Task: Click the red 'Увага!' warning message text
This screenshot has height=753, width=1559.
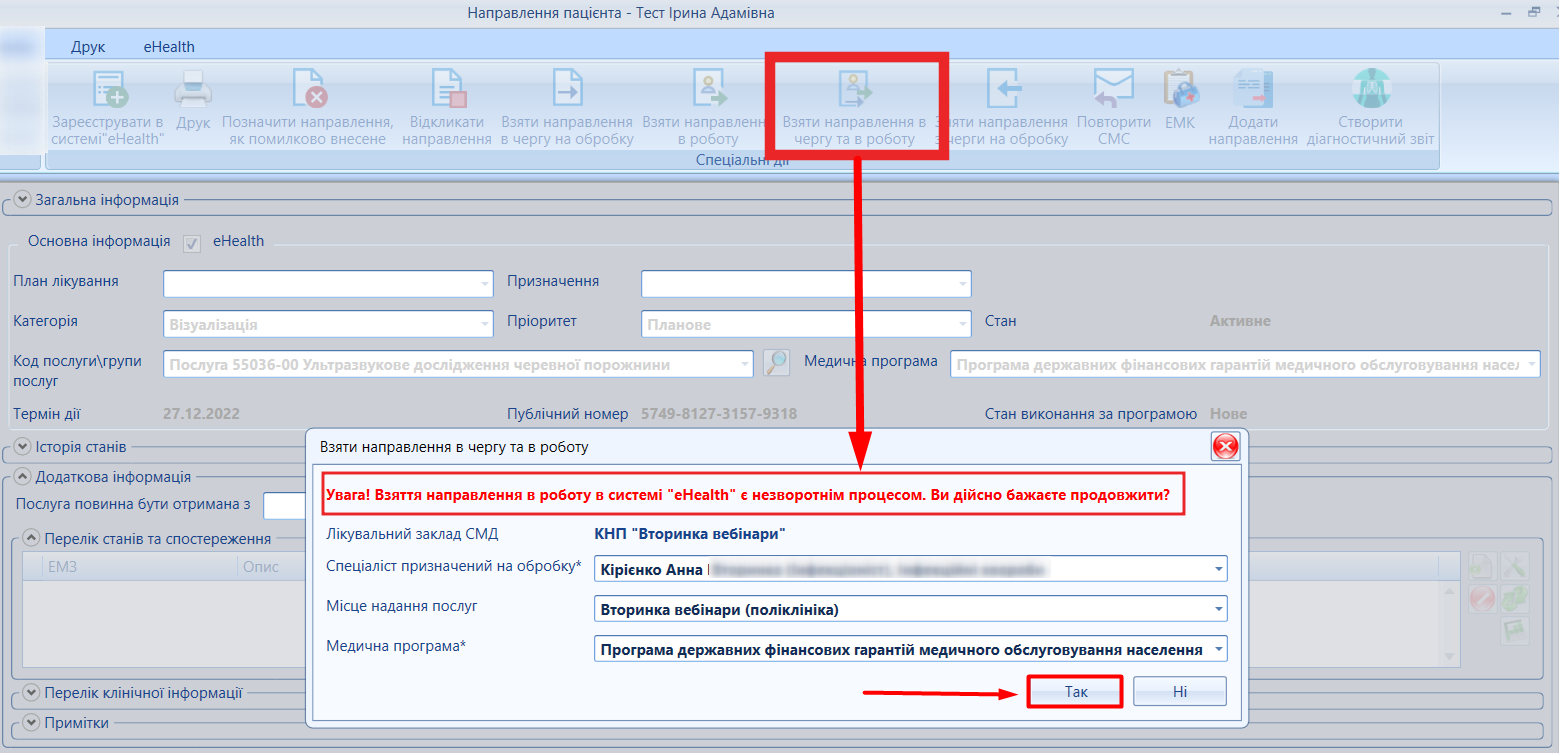Action: [x=748, y=494]
